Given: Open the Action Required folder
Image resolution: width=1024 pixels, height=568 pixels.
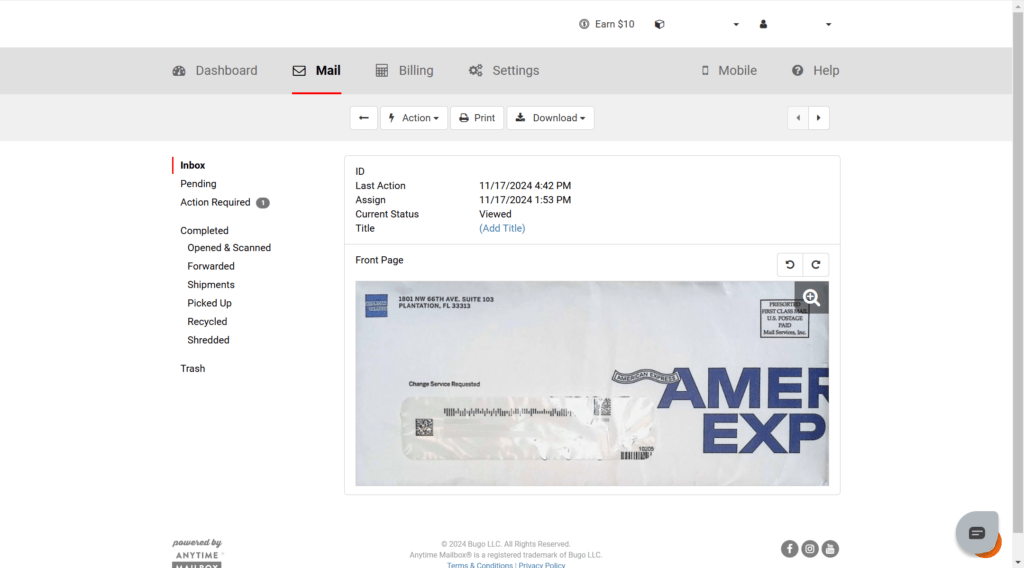Looking at the screenshot, I should pos(216,202).
